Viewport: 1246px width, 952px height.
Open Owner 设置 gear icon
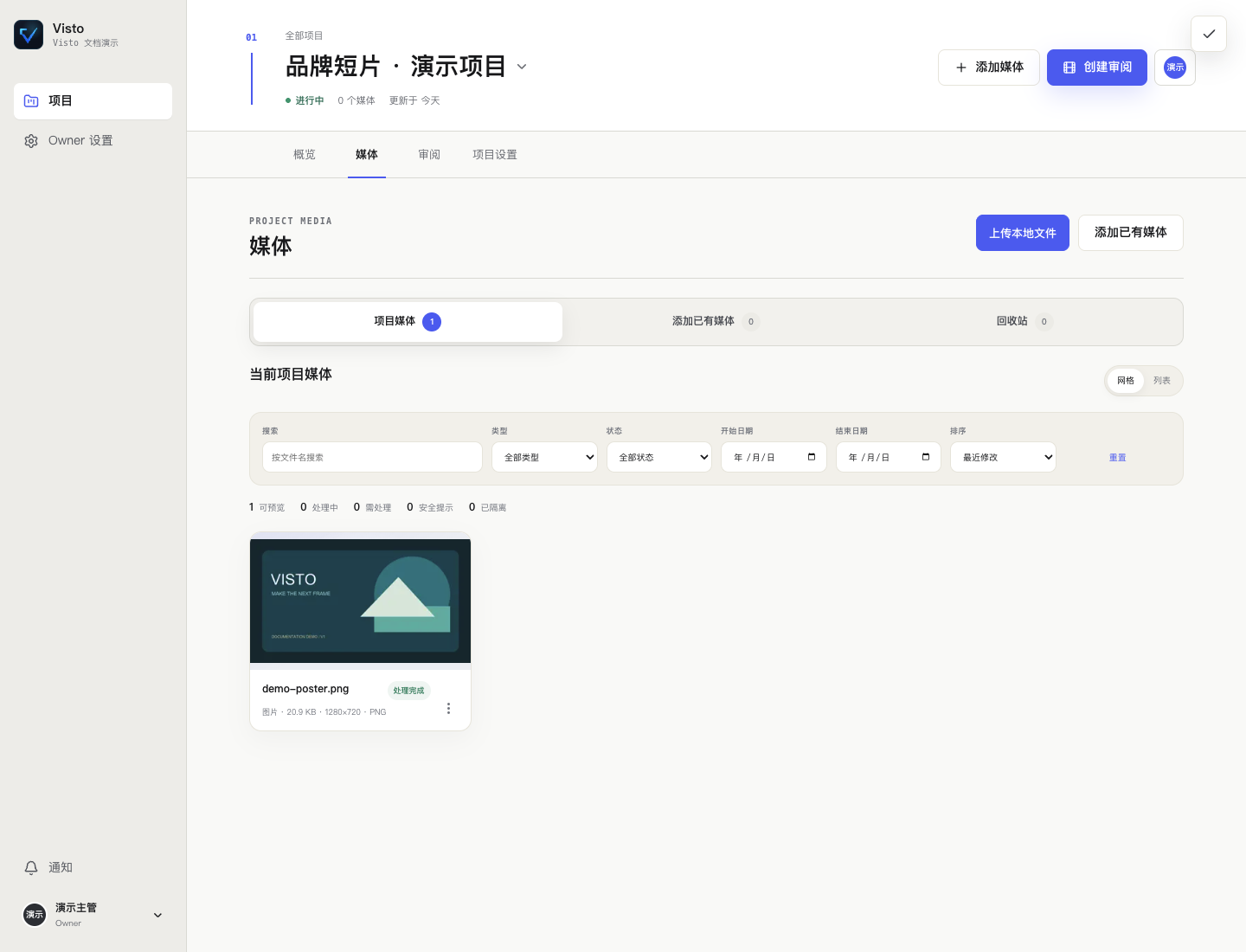pos(31,141)
